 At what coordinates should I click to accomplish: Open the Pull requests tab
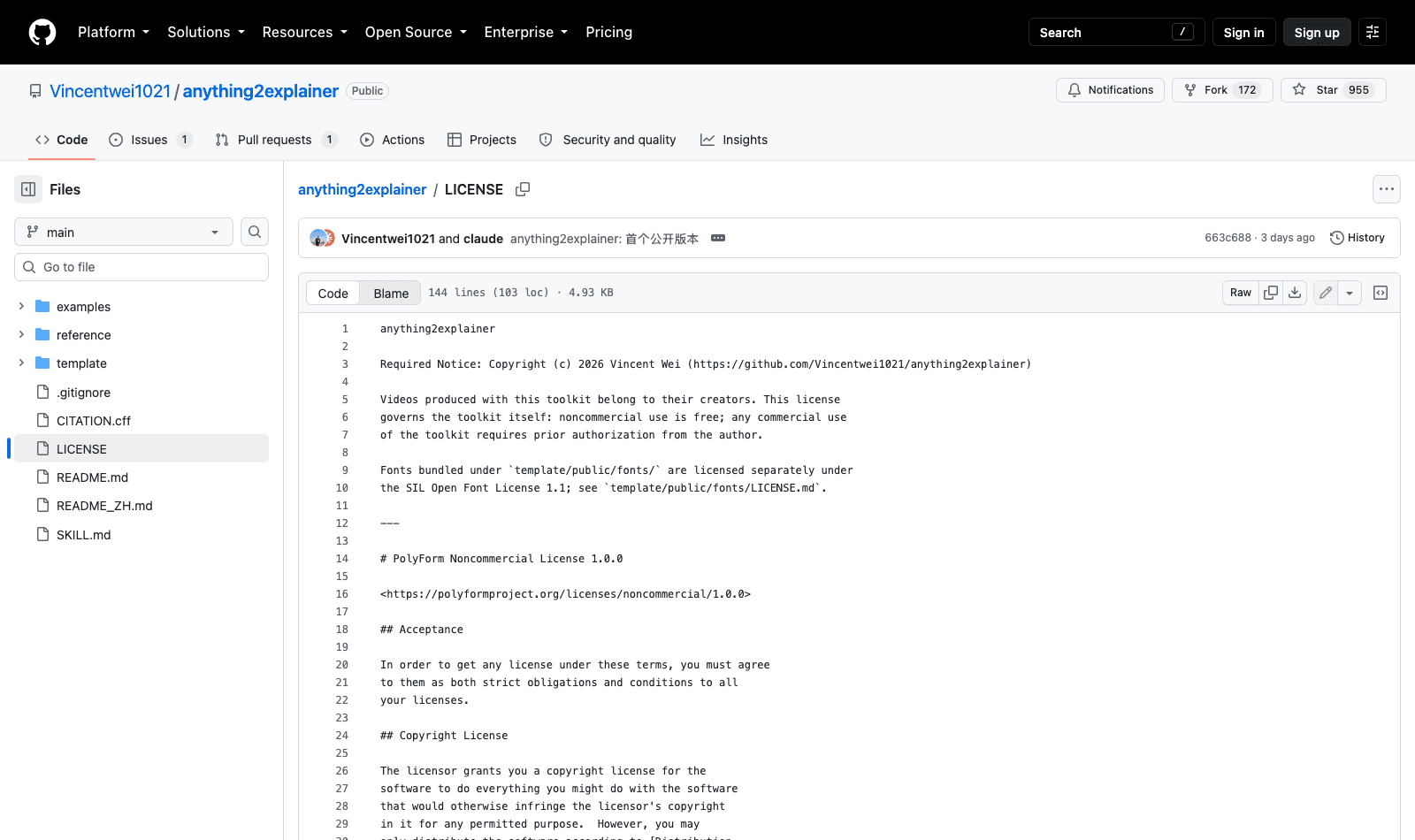tap(276, 140)
